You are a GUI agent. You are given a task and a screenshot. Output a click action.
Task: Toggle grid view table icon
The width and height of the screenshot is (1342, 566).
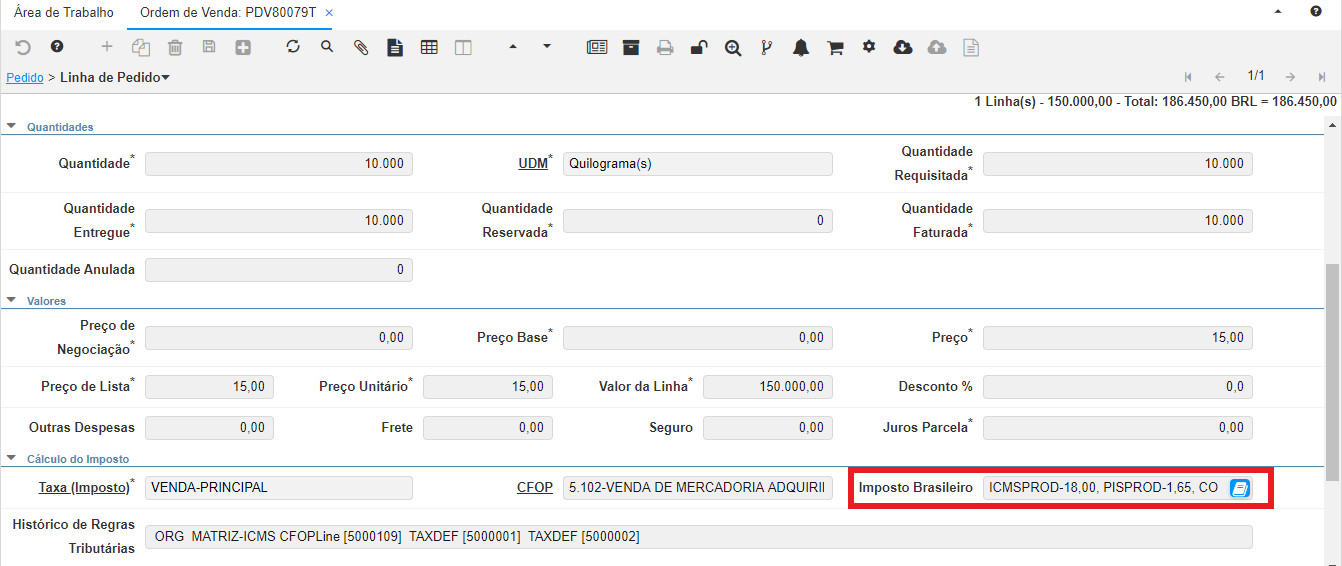pyautogui.click(x=429, y=47)
